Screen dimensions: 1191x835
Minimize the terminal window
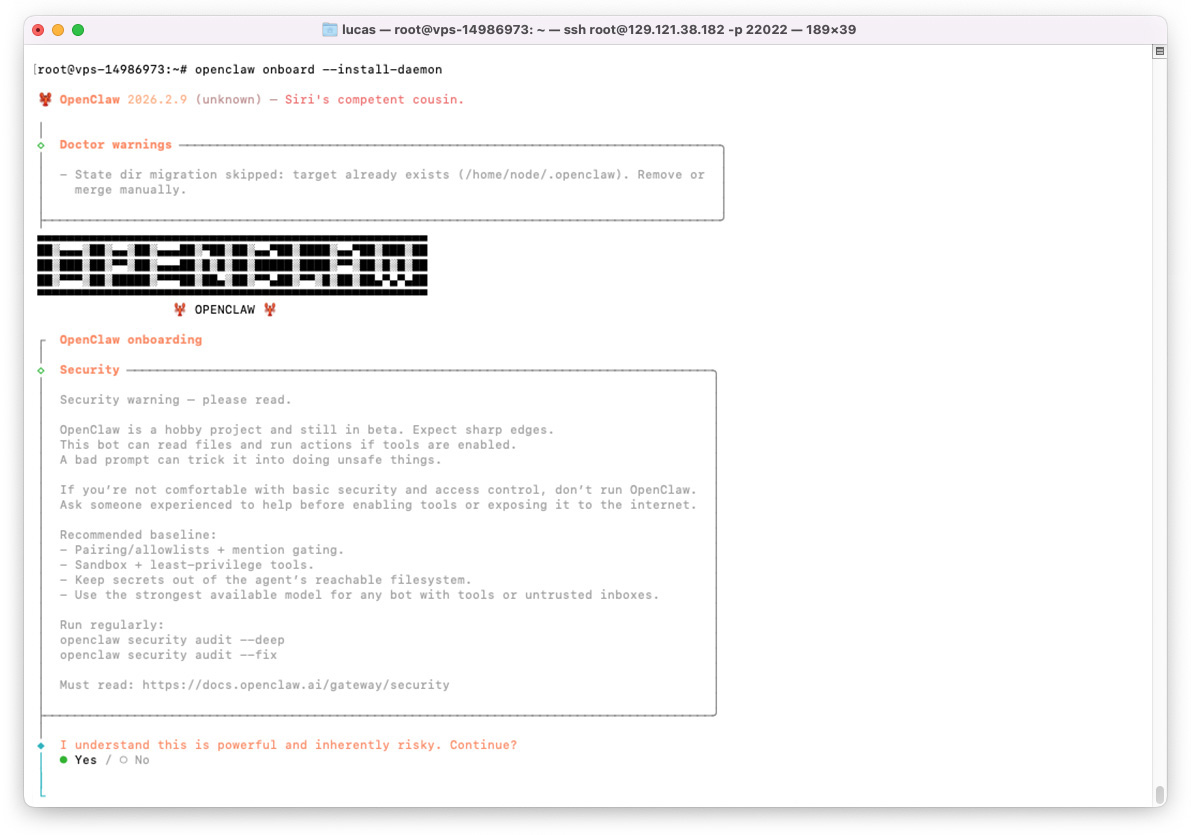pos(57,30)
